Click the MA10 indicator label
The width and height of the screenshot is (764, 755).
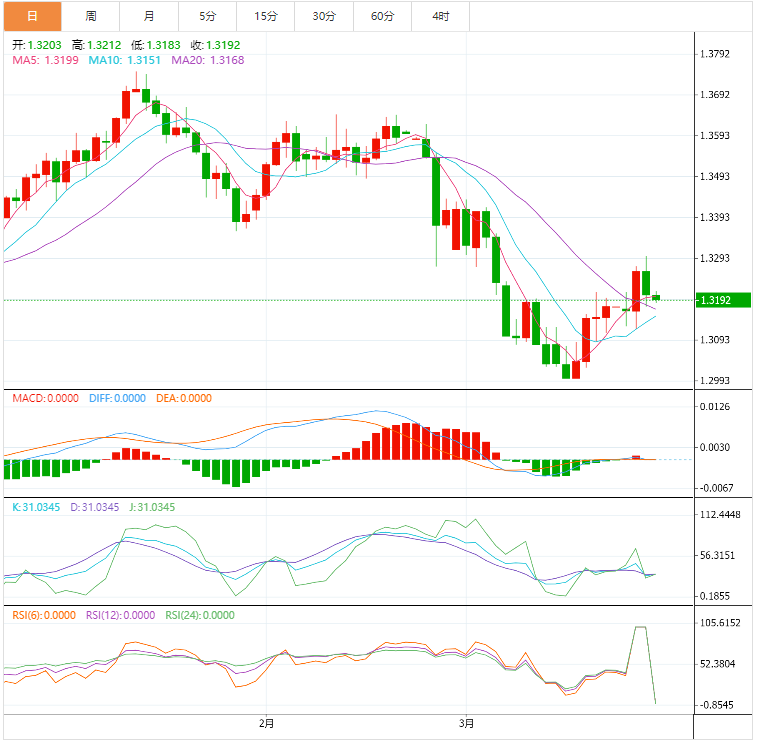[x=124, y=60]
